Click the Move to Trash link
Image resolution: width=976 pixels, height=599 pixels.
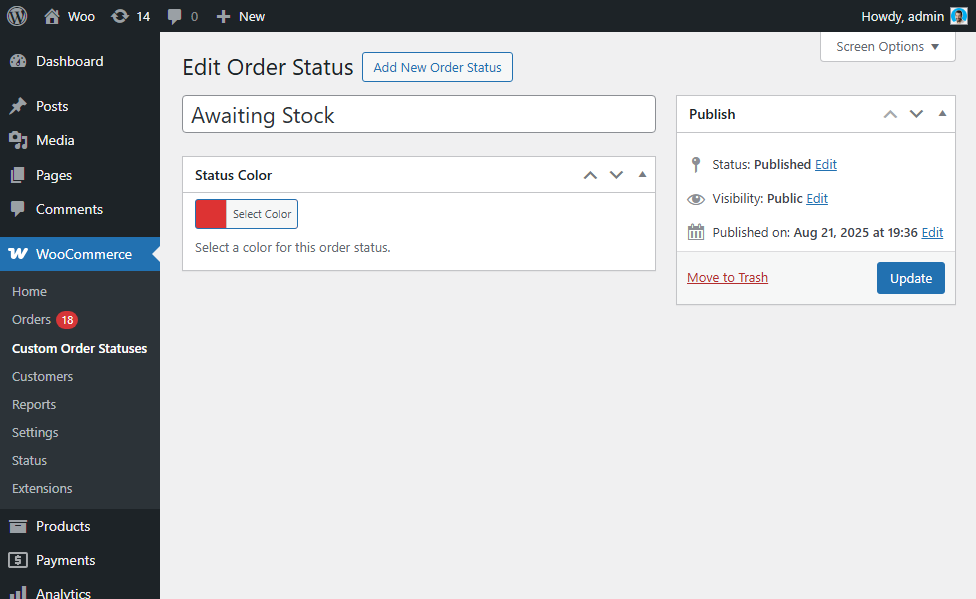[727, 278]
